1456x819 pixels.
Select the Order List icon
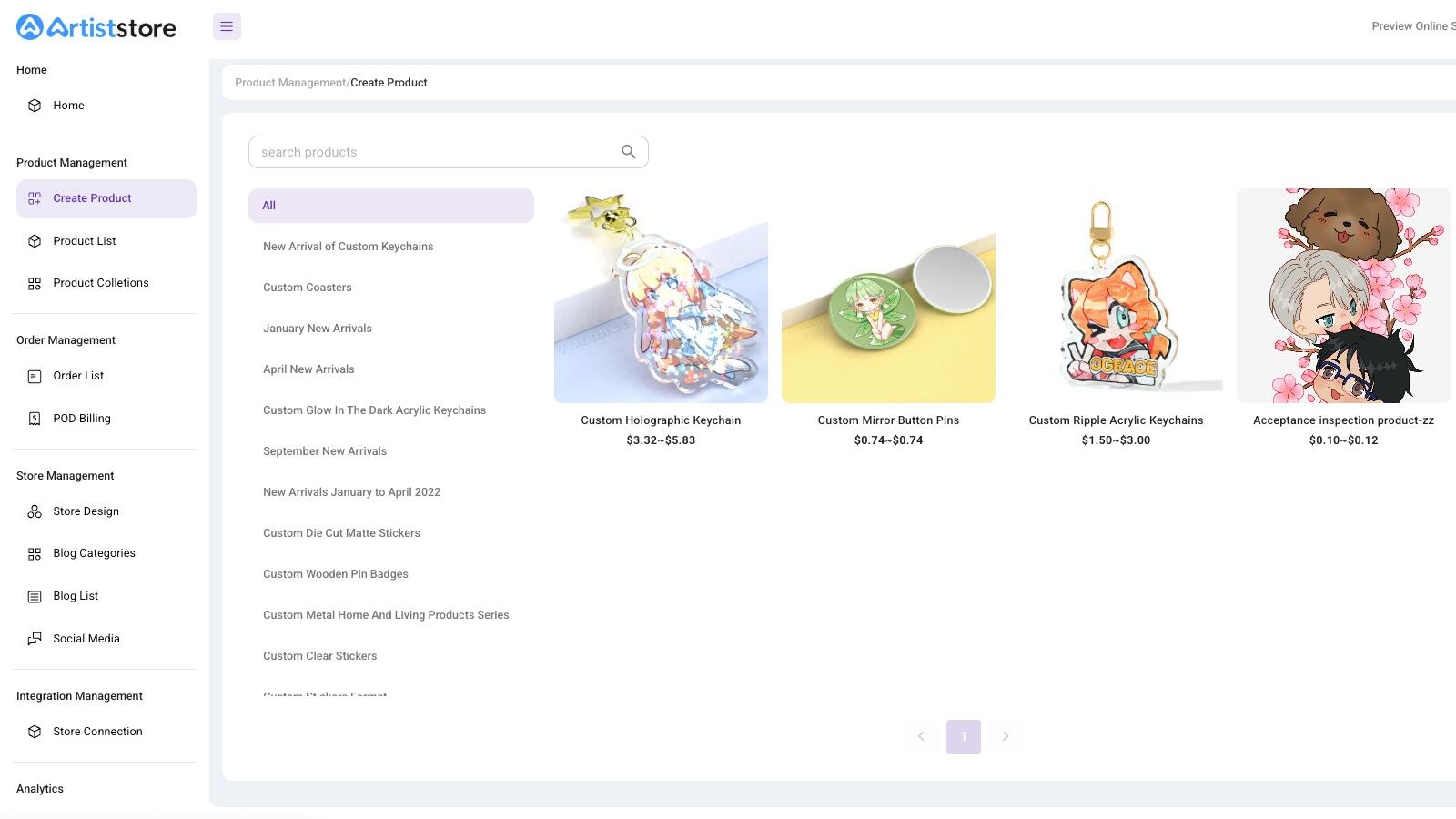click(x=34, y=375)
